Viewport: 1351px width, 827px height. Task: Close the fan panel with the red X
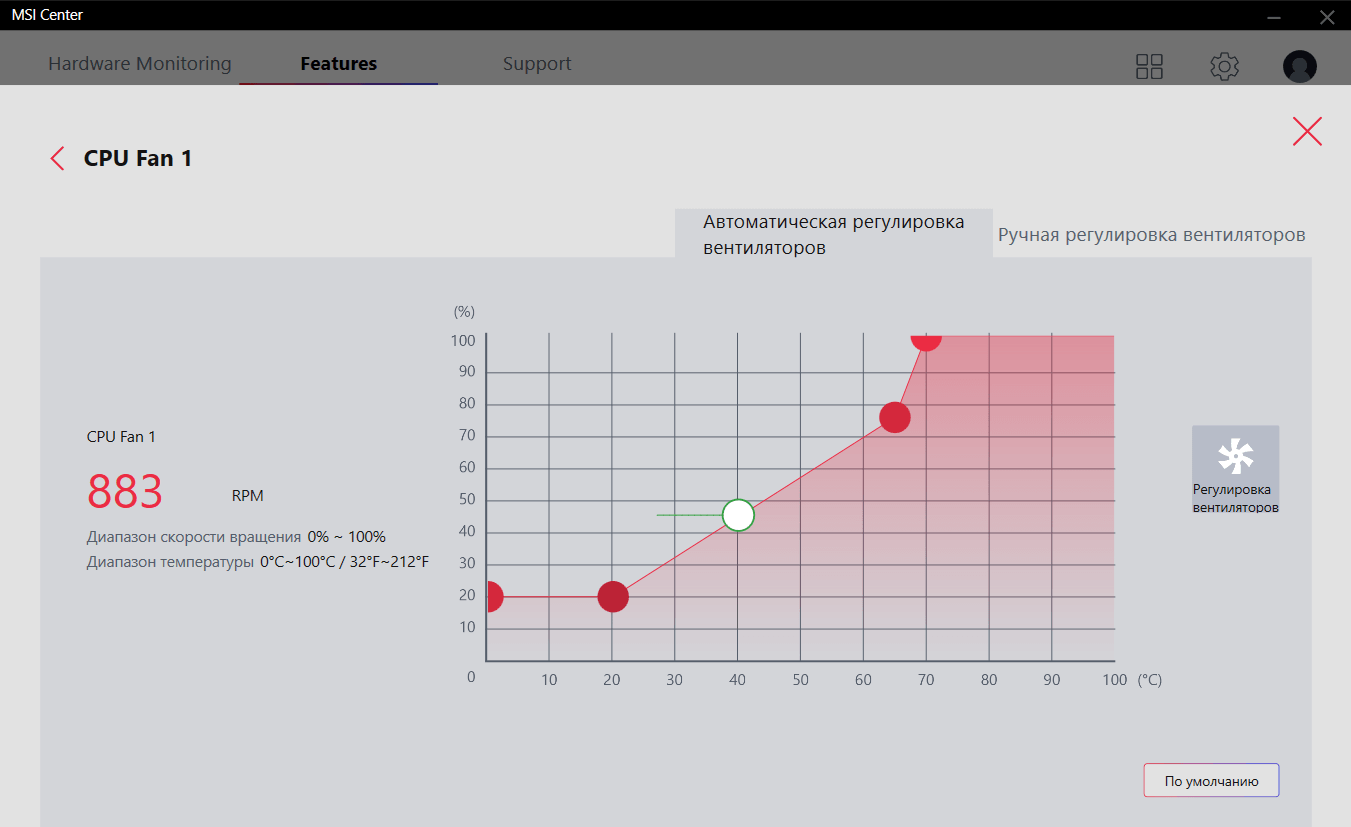point(1306,132)
